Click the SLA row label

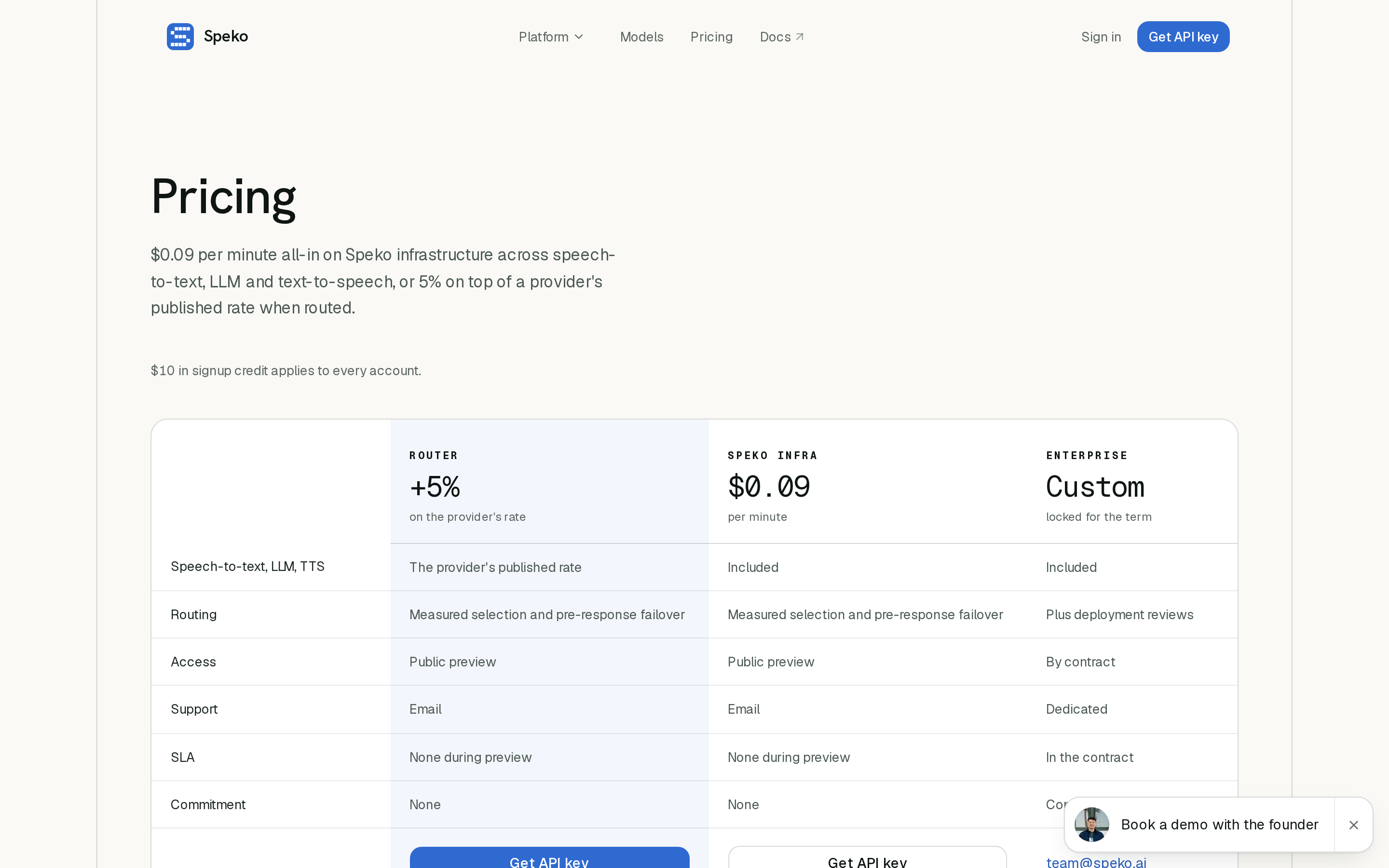182,757
